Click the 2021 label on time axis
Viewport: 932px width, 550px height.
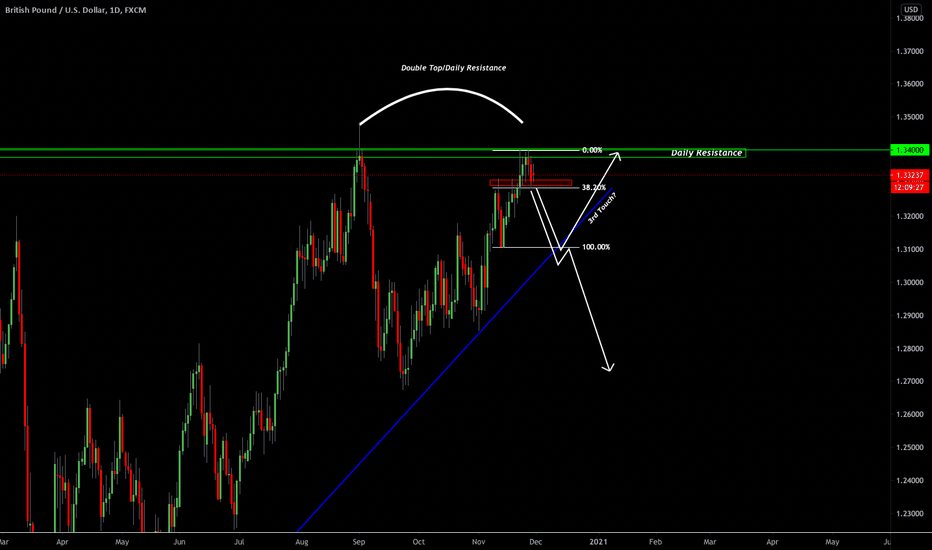[598, 542]
